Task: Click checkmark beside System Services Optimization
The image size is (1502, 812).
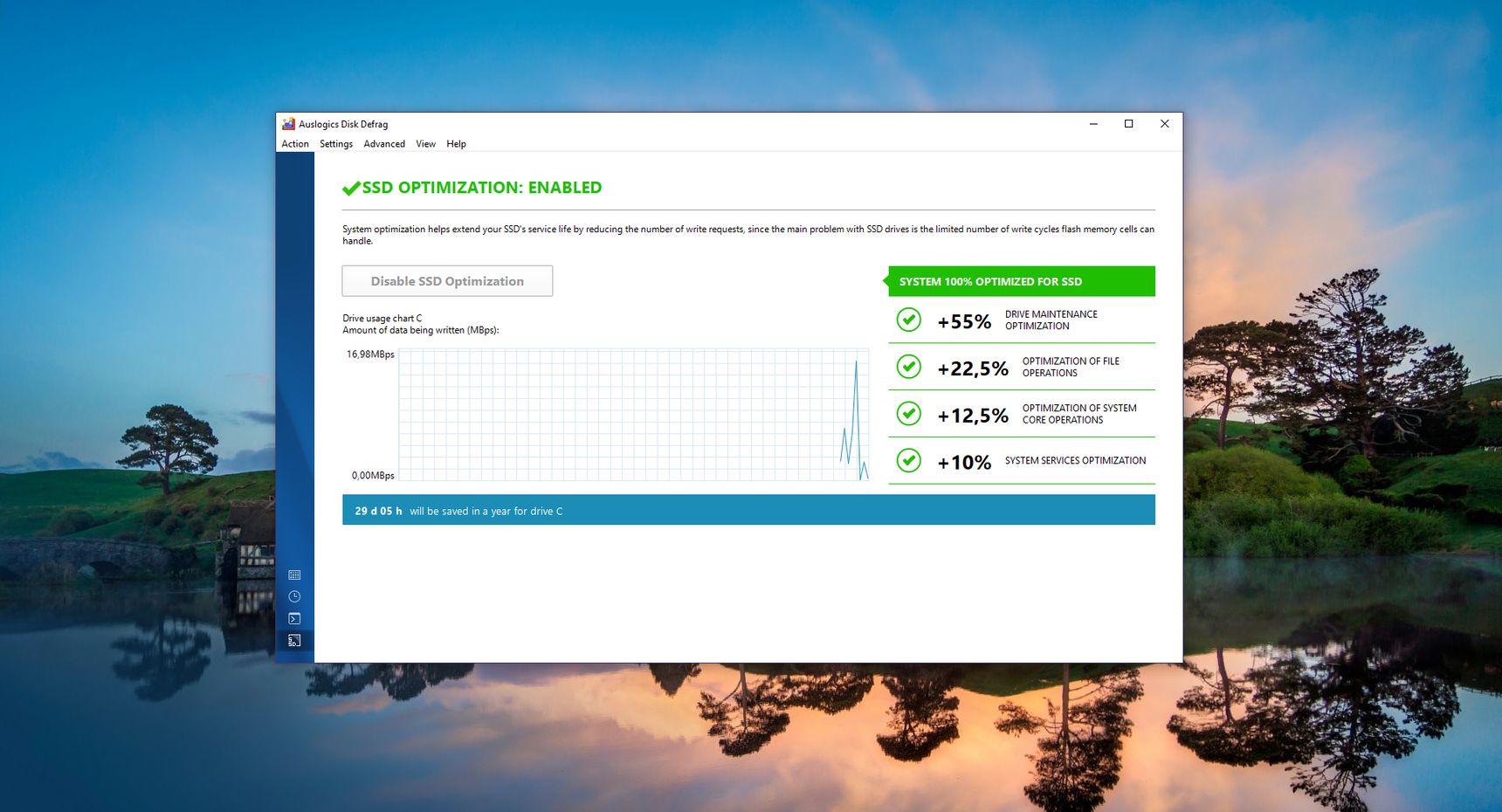Action: [x=909, y=460]
